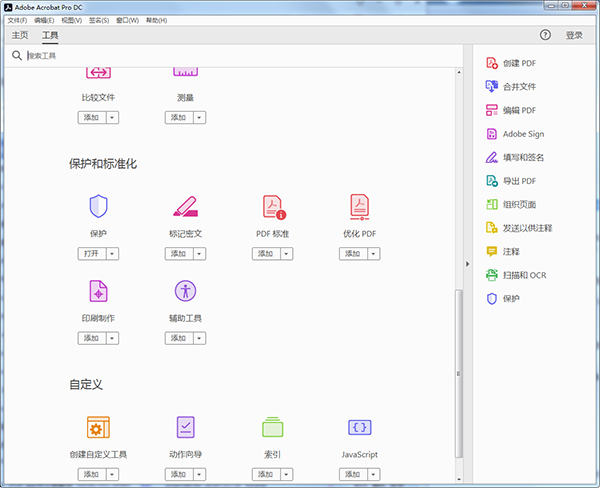Screen dimensions: 600x488
Task: Expand the dropdown arrow under 测量
Action: pyautogui.click(x=199, y=118)
